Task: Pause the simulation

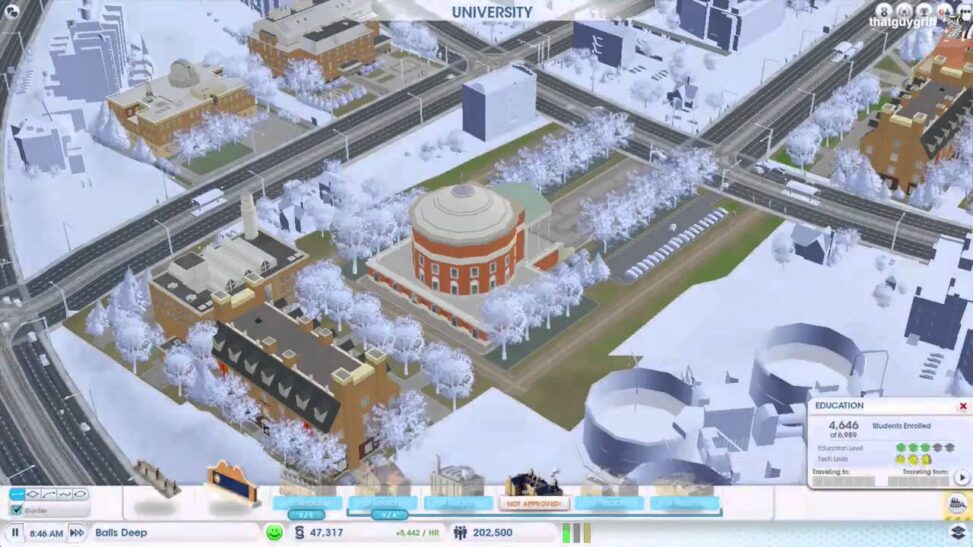Action: pyautogui.click(x=15, y=532)
